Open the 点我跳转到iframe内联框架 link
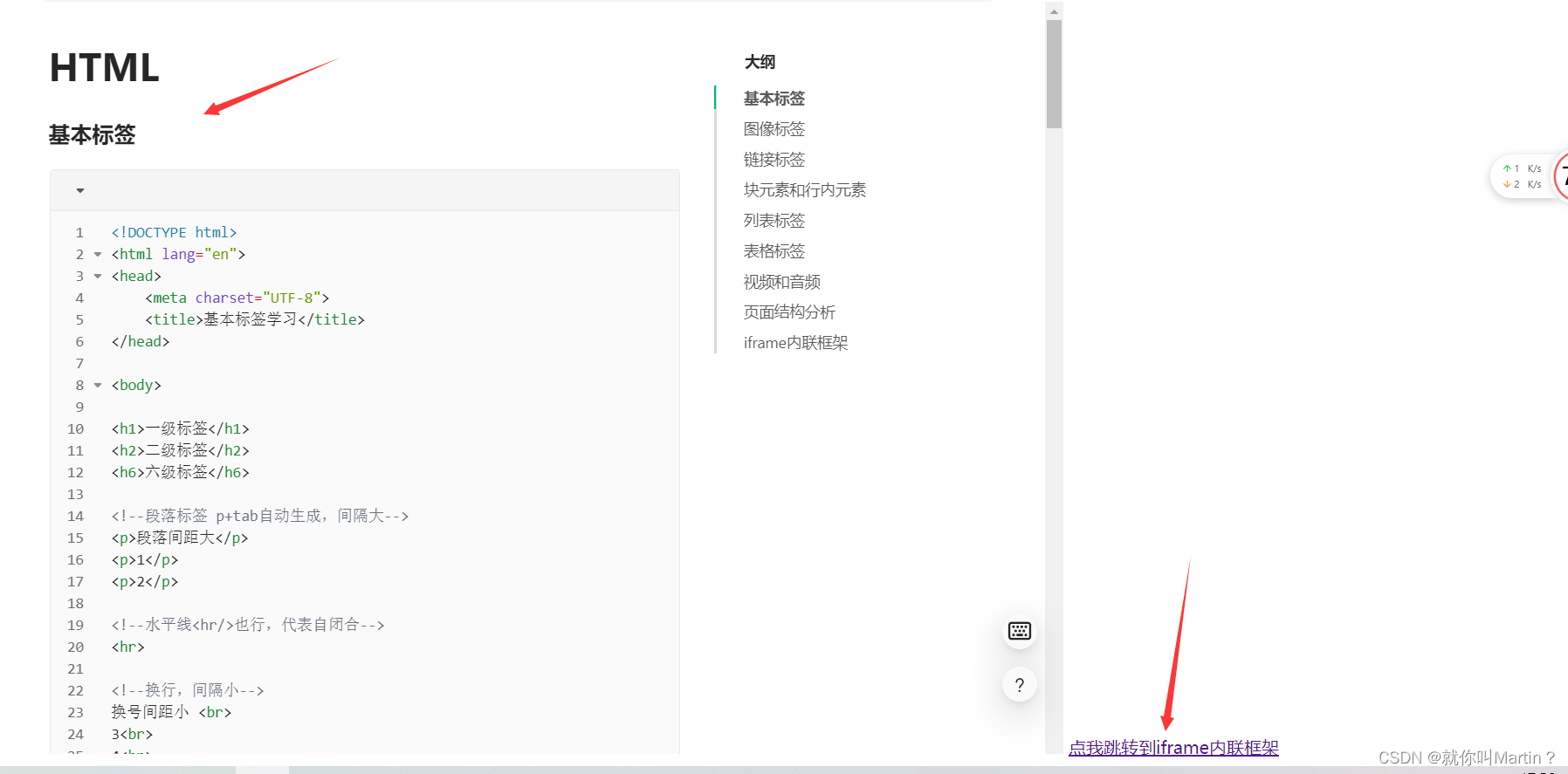1568x774 pixels. [1173, 748]
